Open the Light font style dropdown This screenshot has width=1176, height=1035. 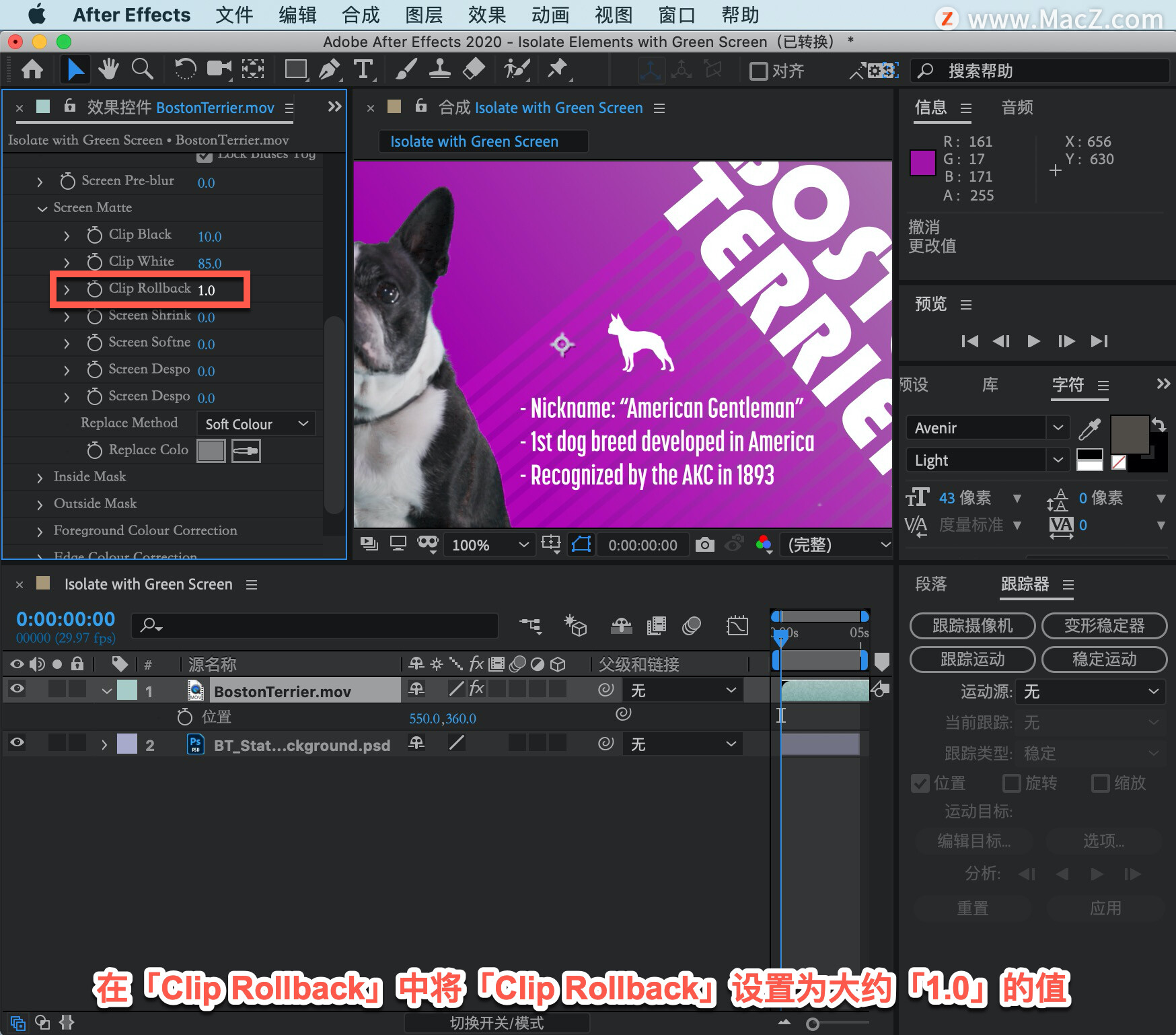pyautogui.click(x=987, y=460)
